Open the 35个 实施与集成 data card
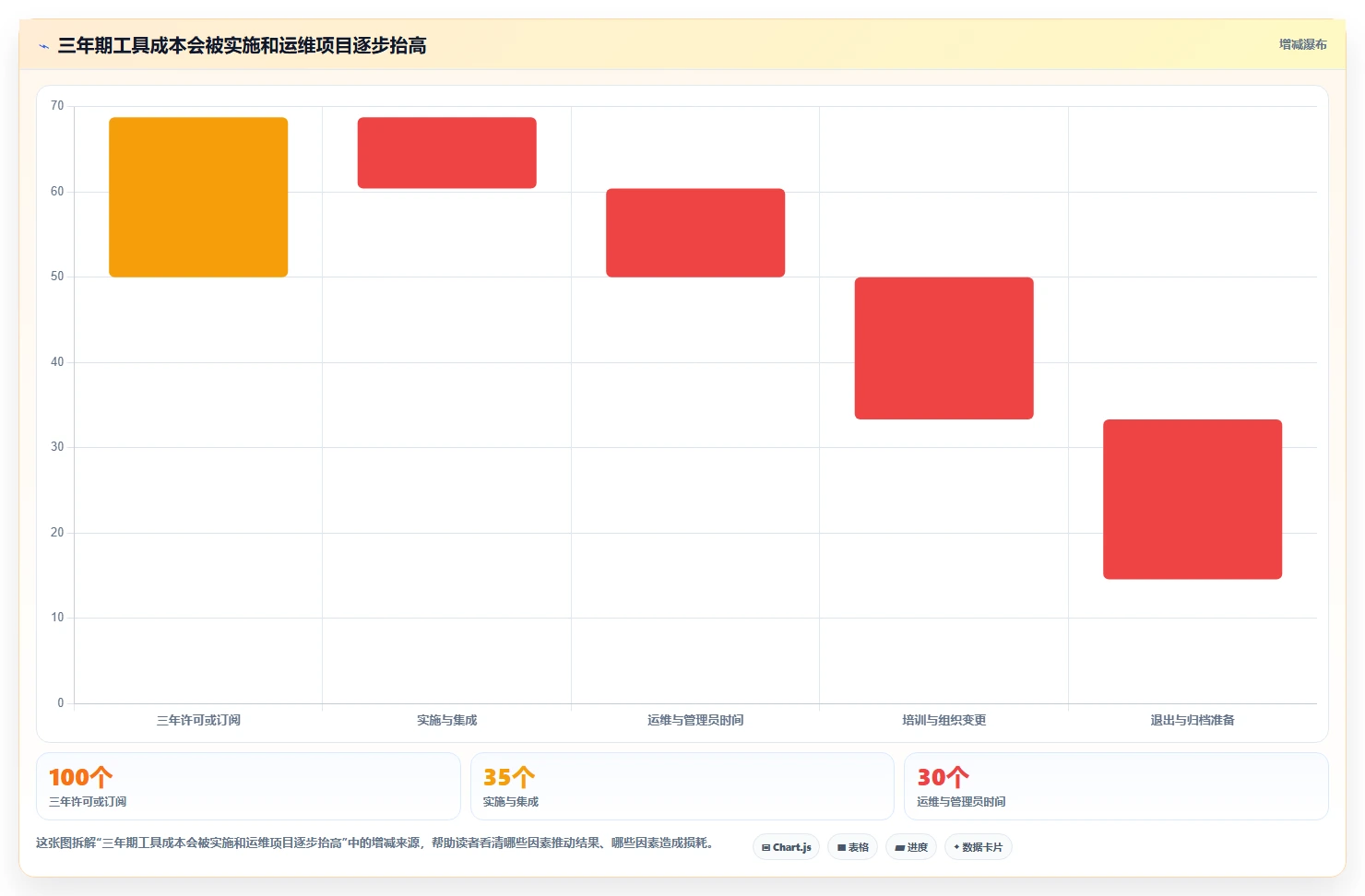 click(682, 786)
